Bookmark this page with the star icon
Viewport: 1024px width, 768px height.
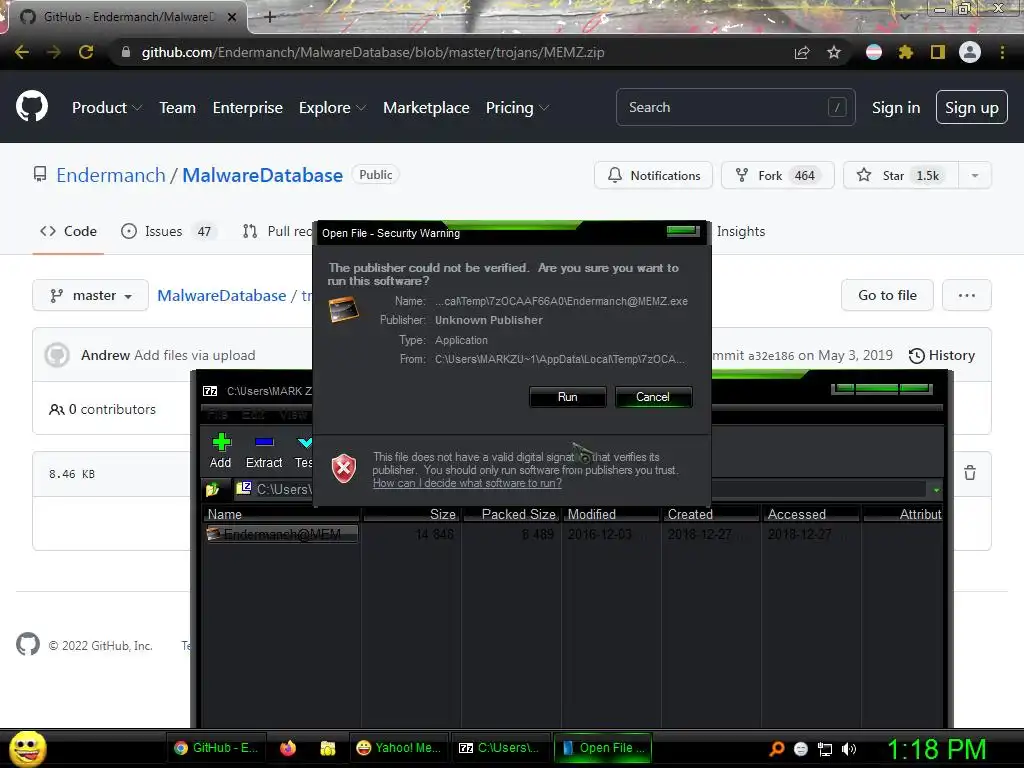[834, 52]
